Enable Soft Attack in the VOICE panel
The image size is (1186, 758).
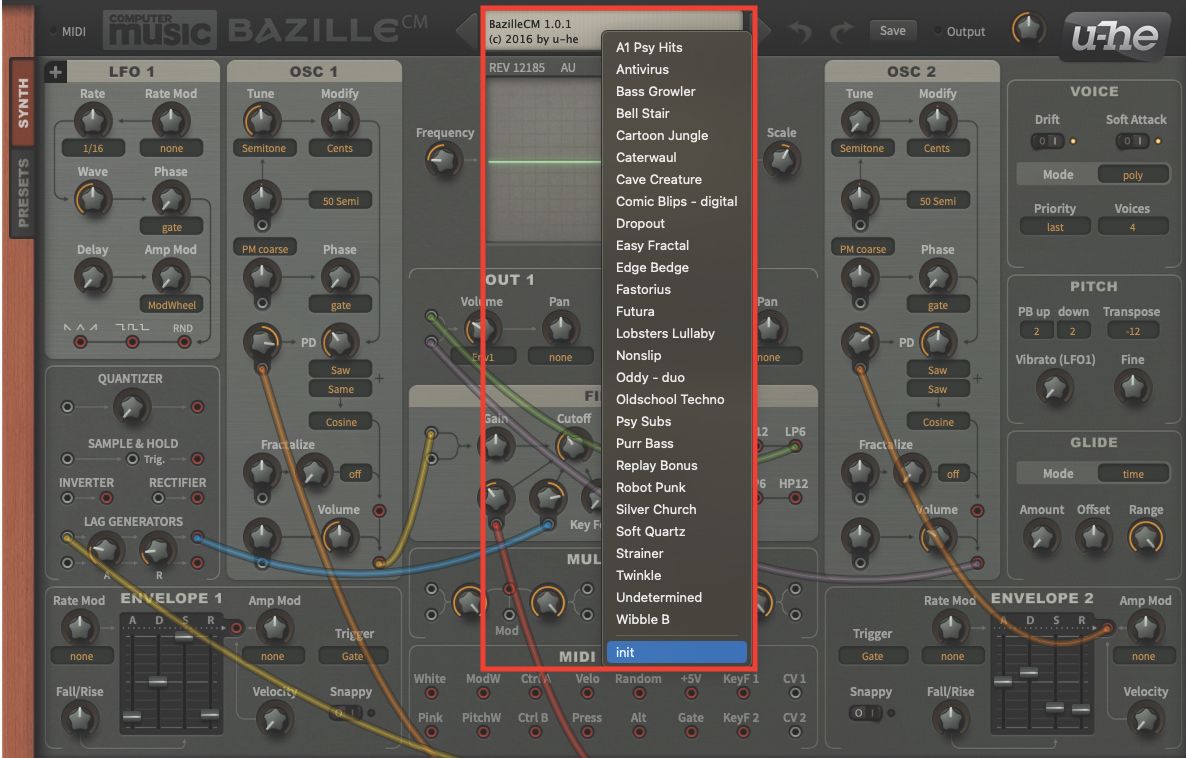[1140, 141]
